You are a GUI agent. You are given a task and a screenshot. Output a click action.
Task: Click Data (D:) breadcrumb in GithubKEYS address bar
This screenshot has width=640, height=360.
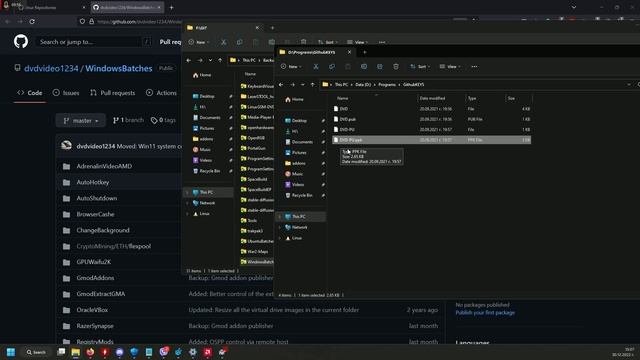coord(363,84)
